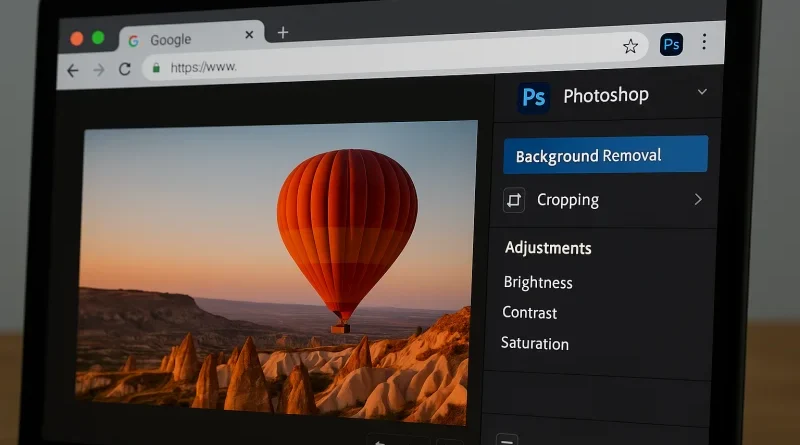
Task: Click the padlock site security icon
Action: point(154,69)
